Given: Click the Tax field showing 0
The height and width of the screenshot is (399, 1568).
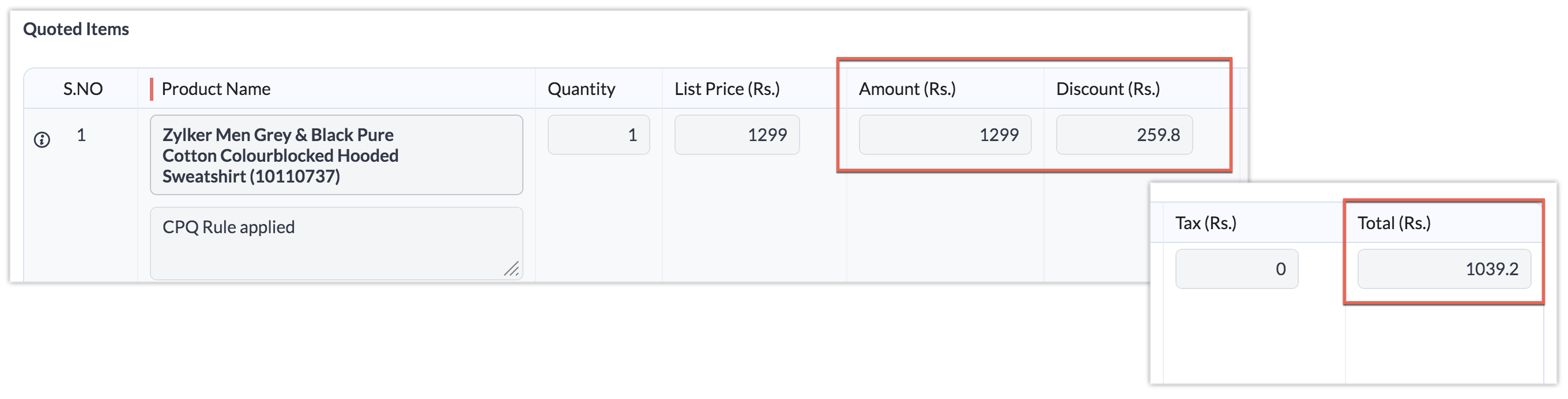Looking at the screenshot, I should pyautogui.click(x=1237, y=269).
